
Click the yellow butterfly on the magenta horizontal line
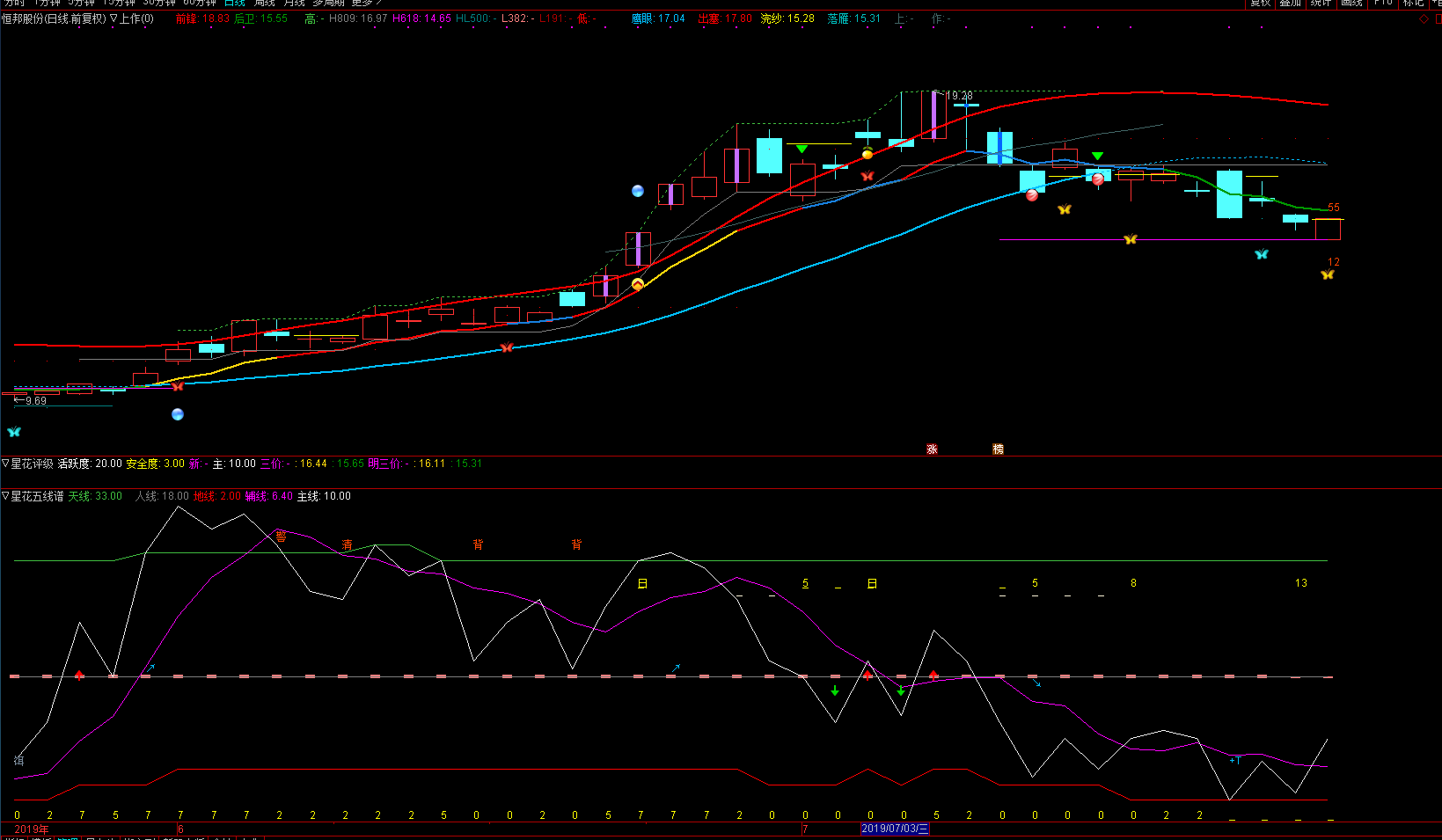(x=1131, y=239)
